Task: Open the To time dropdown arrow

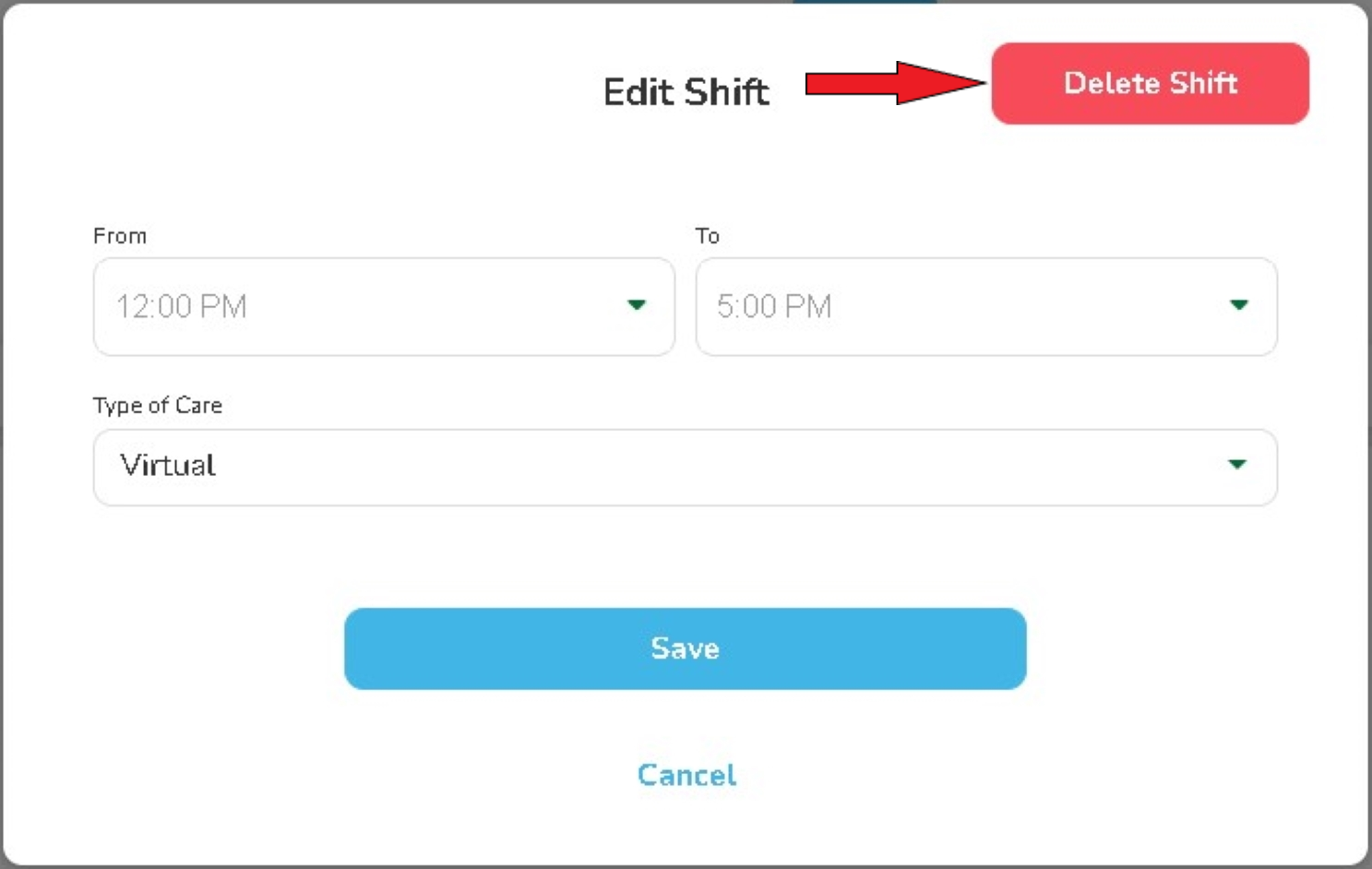Action: click(1239, 305)
